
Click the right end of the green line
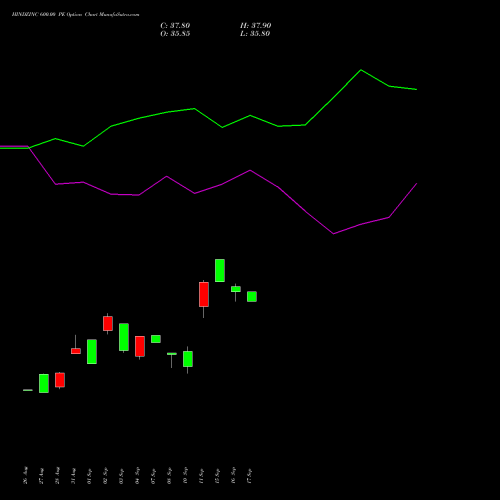[x=416, y=89]
